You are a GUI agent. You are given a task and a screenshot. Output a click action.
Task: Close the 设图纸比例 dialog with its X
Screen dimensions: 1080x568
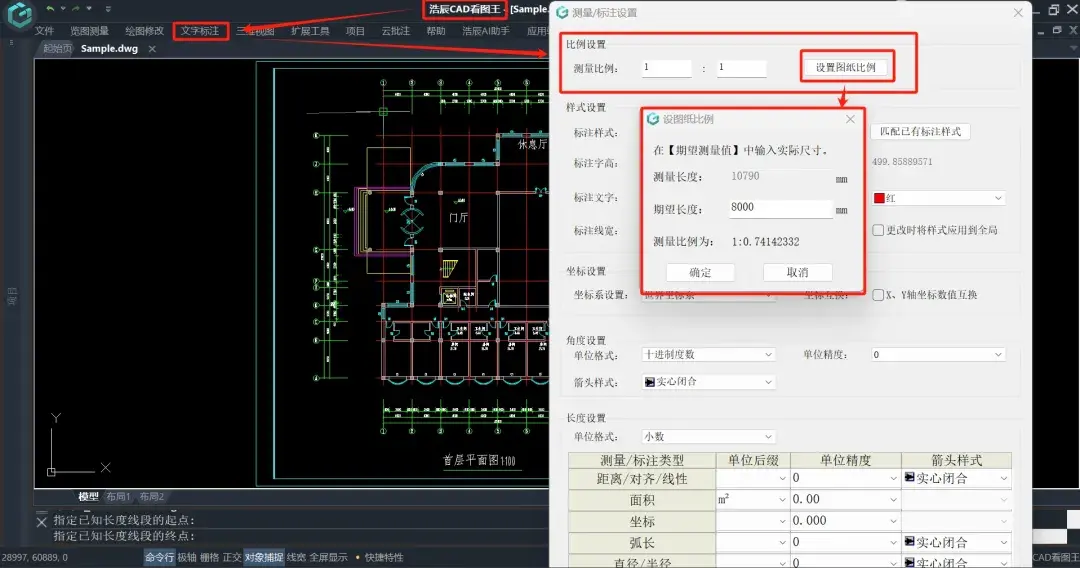851,119
